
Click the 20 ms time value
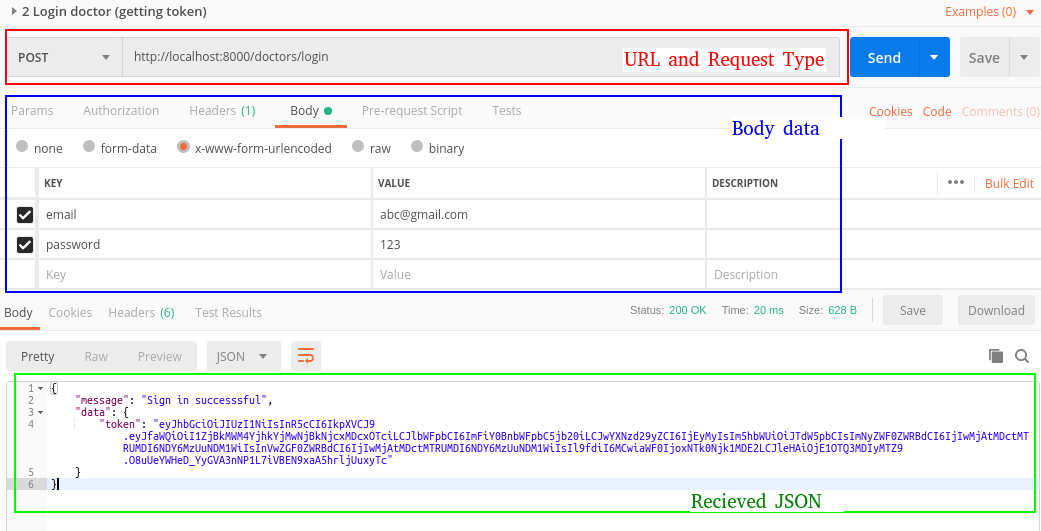(x=769, y=310)
